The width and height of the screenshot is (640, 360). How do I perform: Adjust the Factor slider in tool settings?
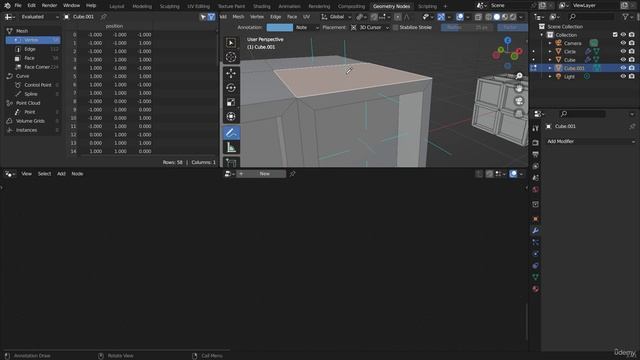click(512, 27)
